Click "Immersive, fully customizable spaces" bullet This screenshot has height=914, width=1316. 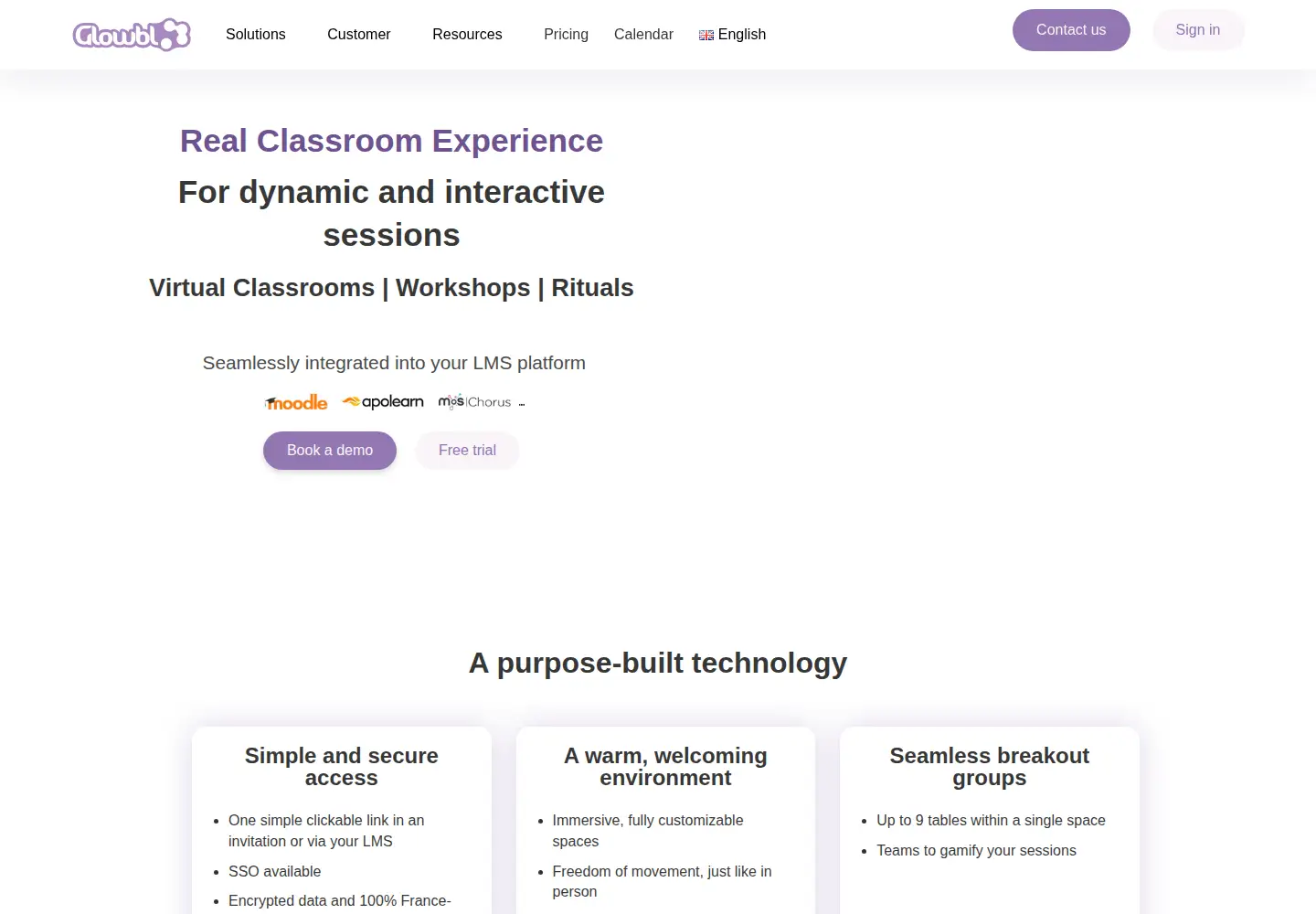point(648,831)
